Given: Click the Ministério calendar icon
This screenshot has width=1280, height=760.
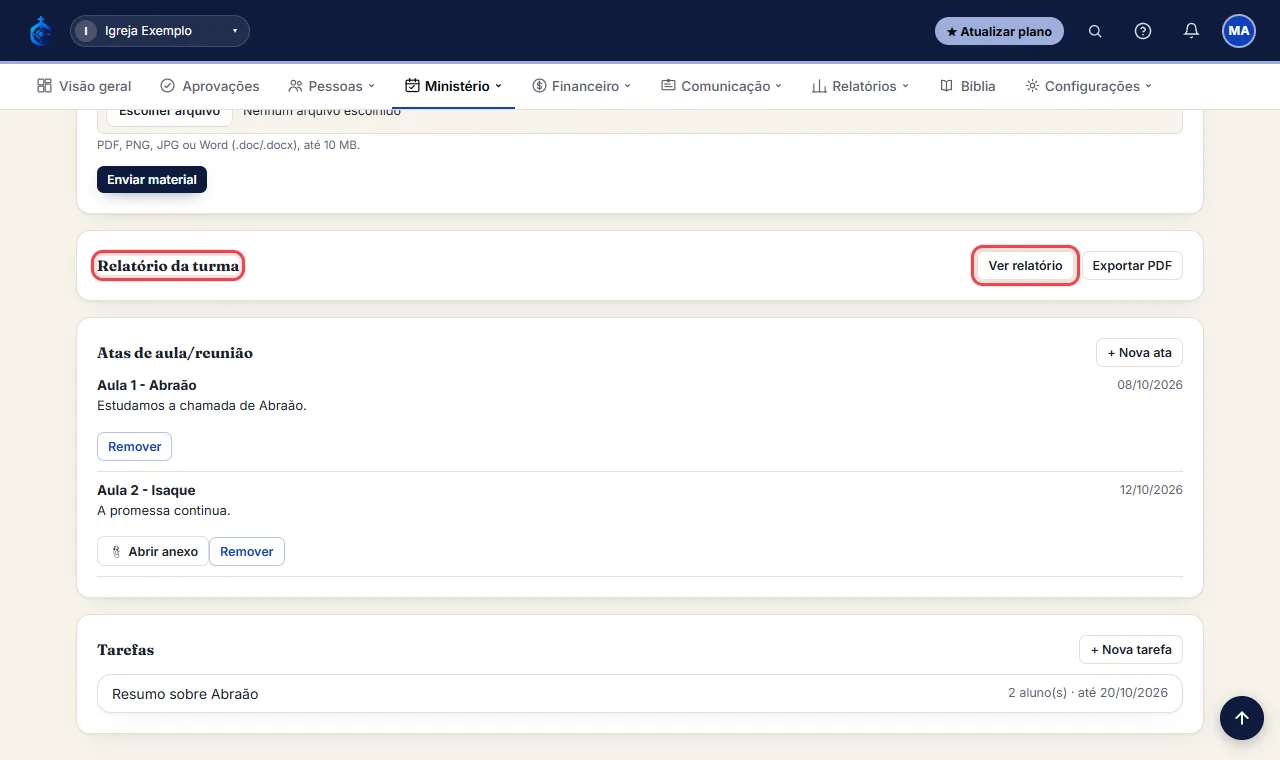Looking at the screenshot, I should coord(412,86).
